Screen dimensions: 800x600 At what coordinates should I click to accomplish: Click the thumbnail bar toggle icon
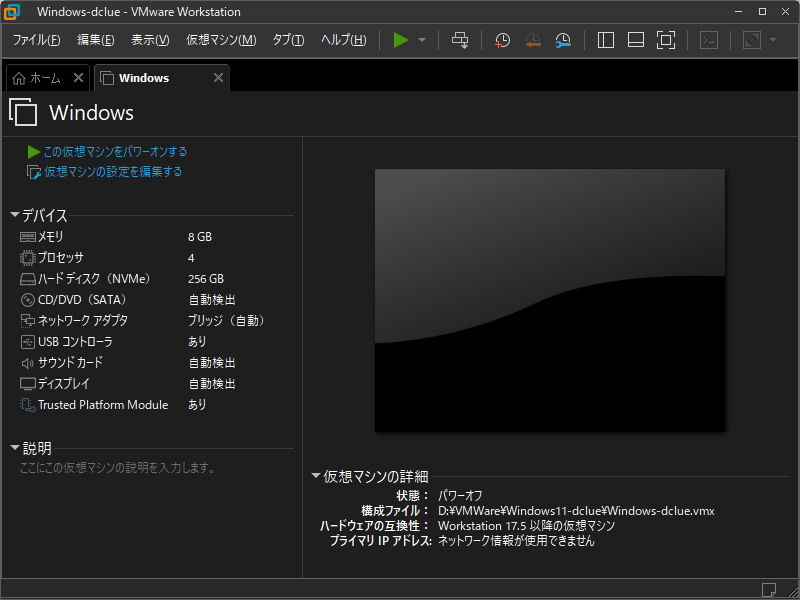(635, 40)
